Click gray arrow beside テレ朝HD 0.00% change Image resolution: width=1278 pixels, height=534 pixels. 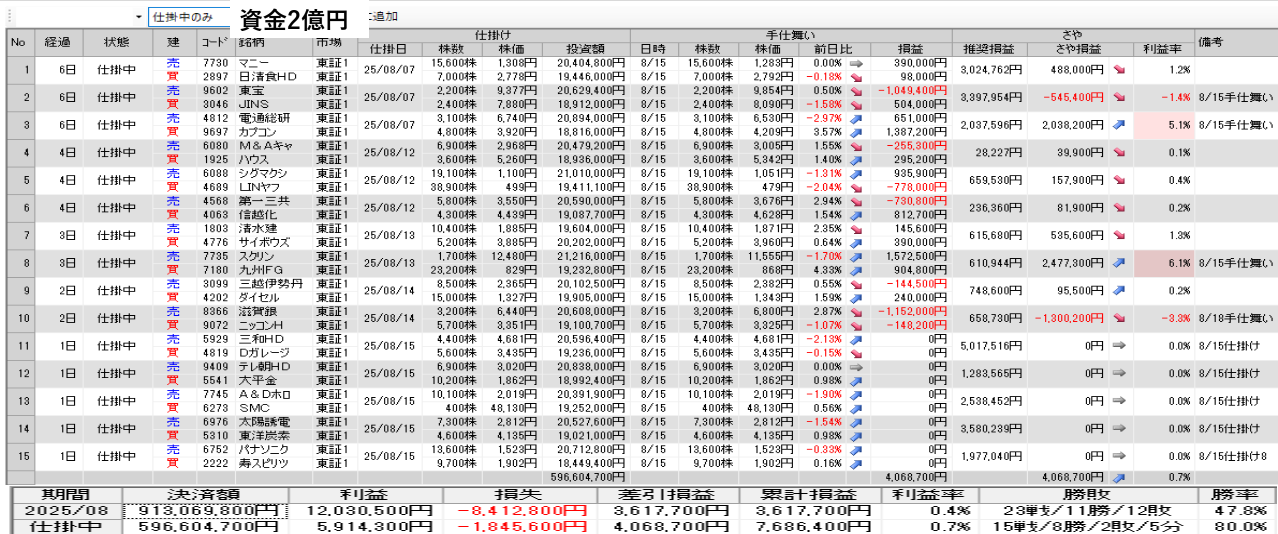point(856,367)
